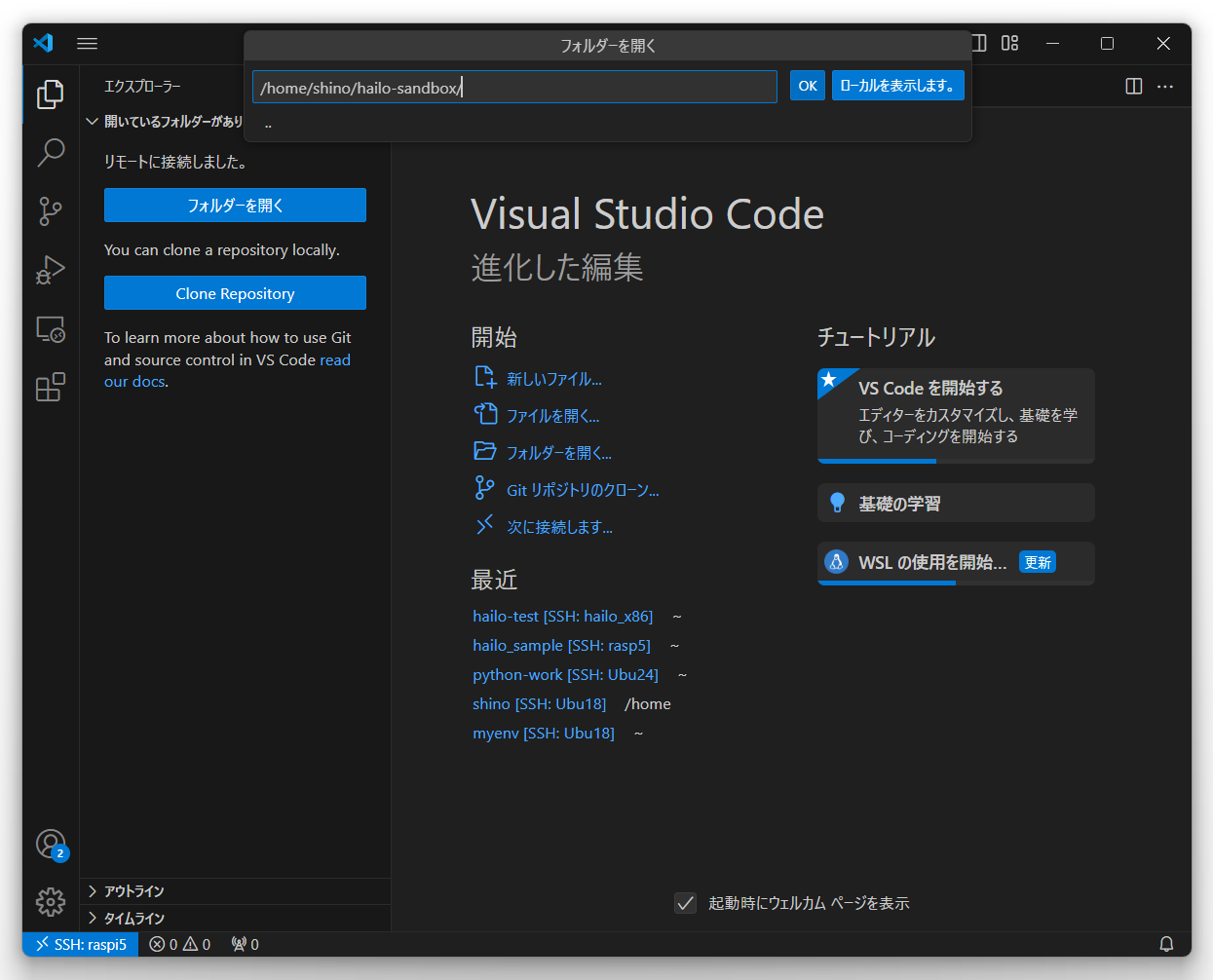The image size is (1213, 980).
Task: Open the Source Control view
Action: [x=50, y=211]
